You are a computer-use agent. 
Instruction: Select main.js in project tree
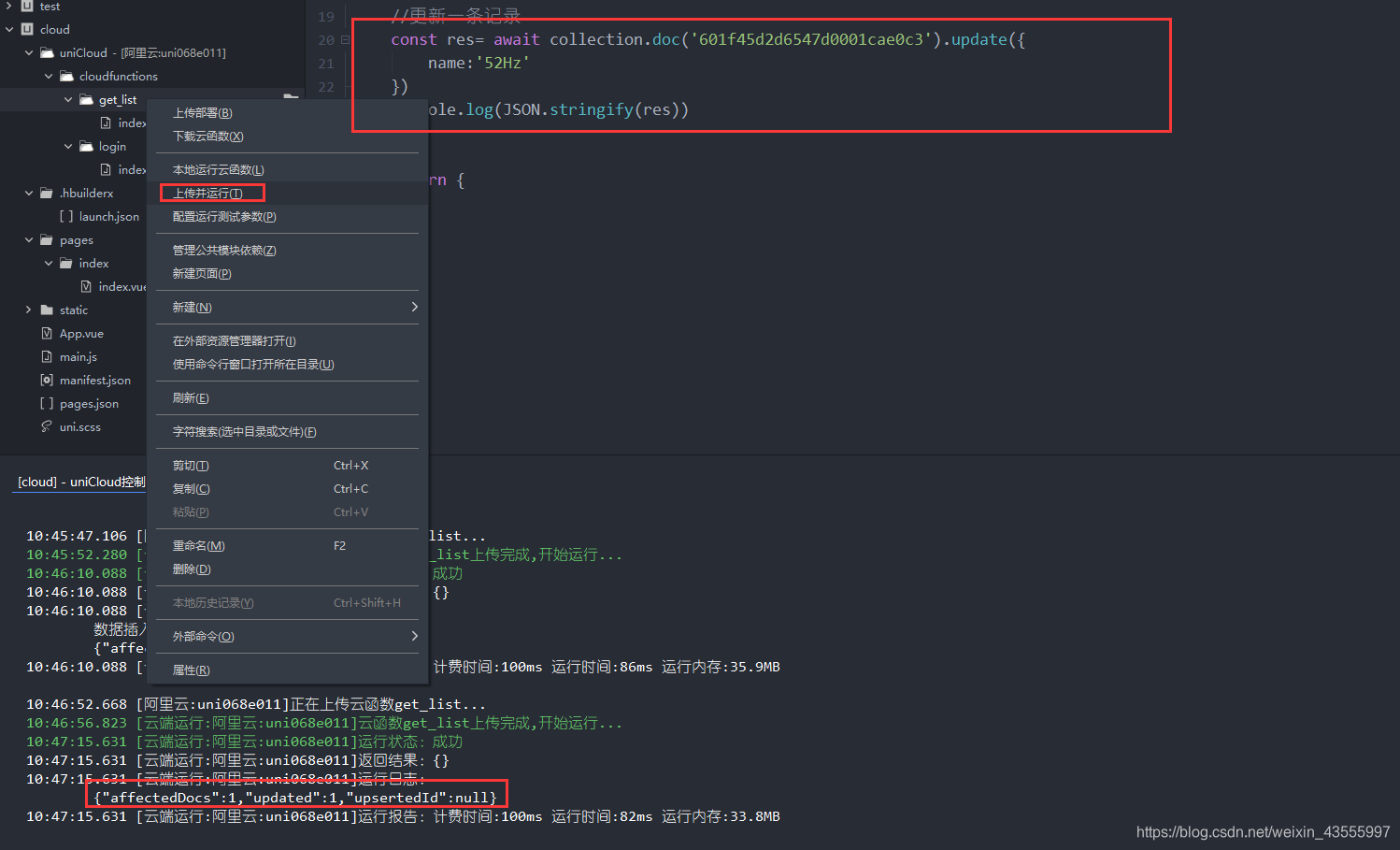pyautogui.click(x=79, y=356)
